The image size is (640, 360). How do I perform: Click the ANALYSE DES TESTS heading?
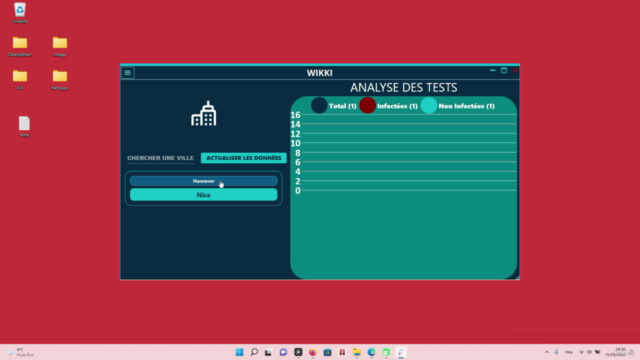(404, 87)
